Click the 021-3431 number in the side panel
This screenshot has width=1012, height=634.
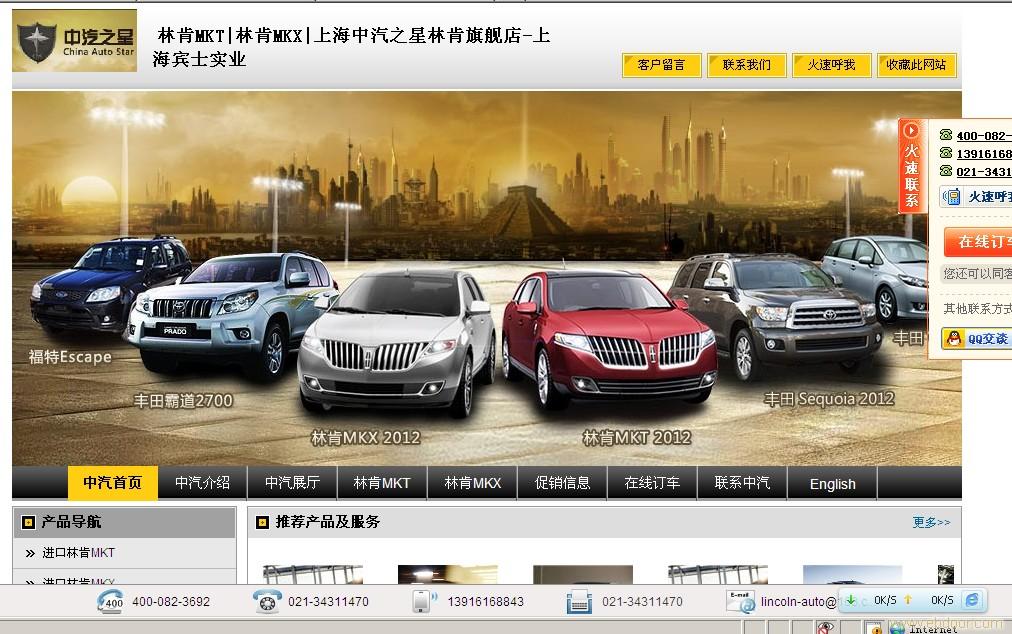(984, 172)
